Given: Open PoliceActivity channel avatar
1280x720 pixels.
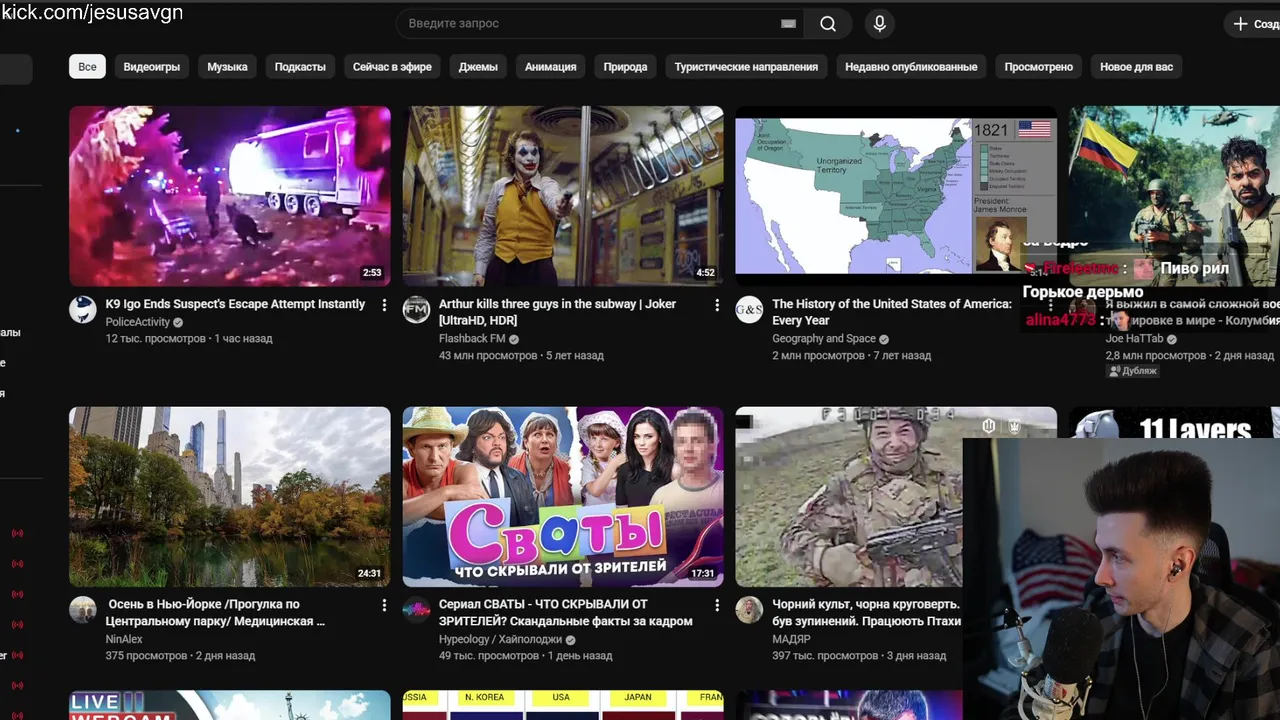Looking at the screenshot, I should [82, 309].
